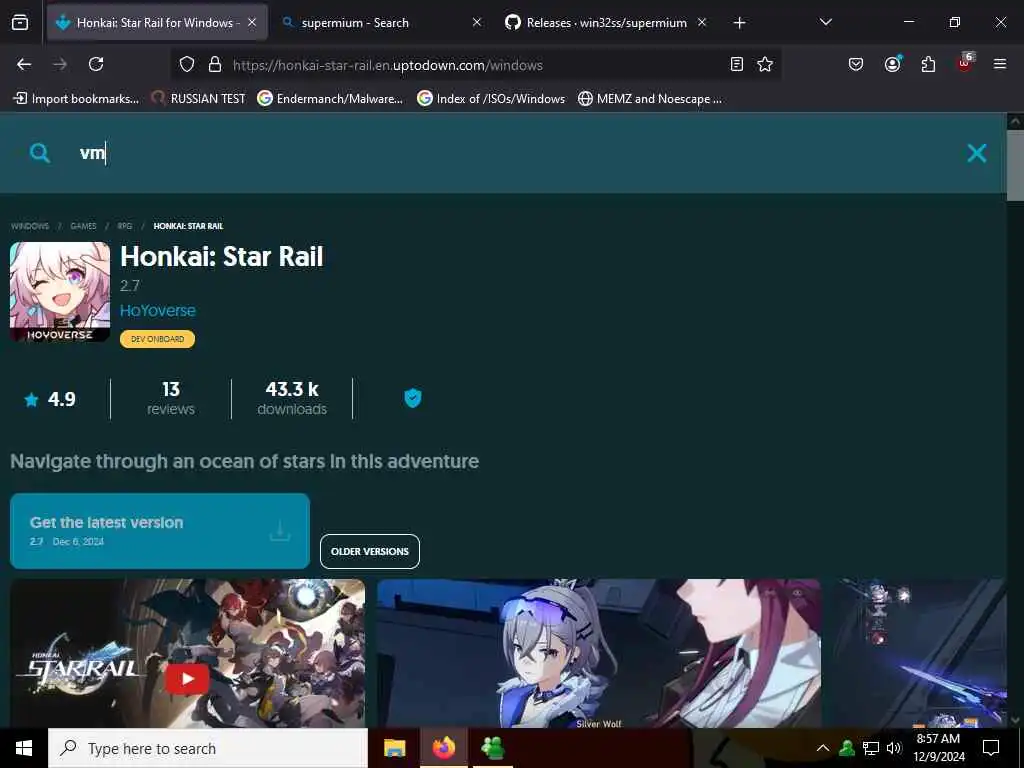Go forward using the forward arrow
This screenshot has height=768, width=1024.
click(60, 64)
